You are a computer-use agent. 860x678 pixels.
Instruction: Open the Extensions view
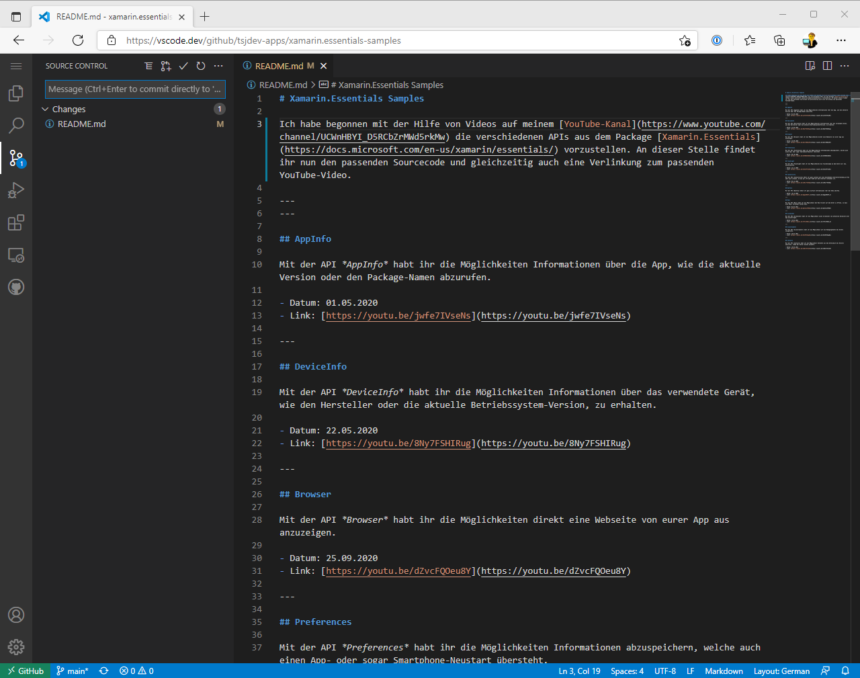(14, 222)
